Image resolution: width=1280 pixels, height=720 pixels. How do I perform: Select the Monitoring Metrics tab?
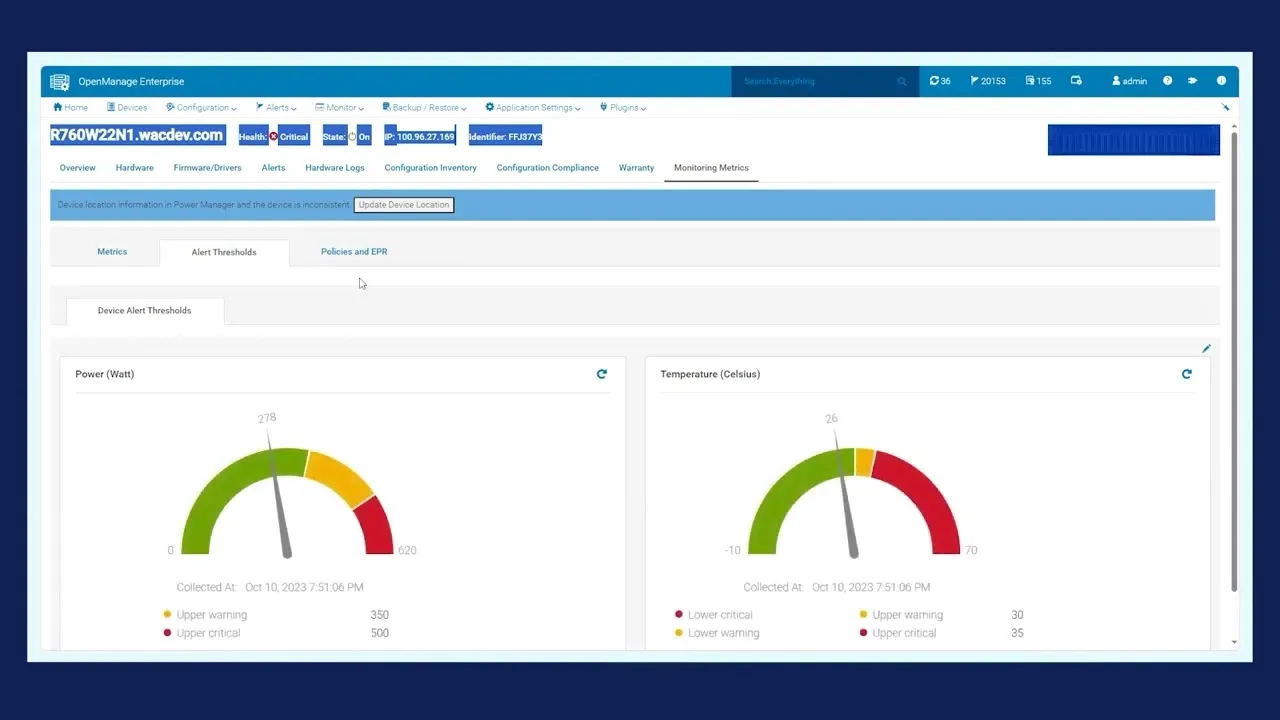pos(711,168)
